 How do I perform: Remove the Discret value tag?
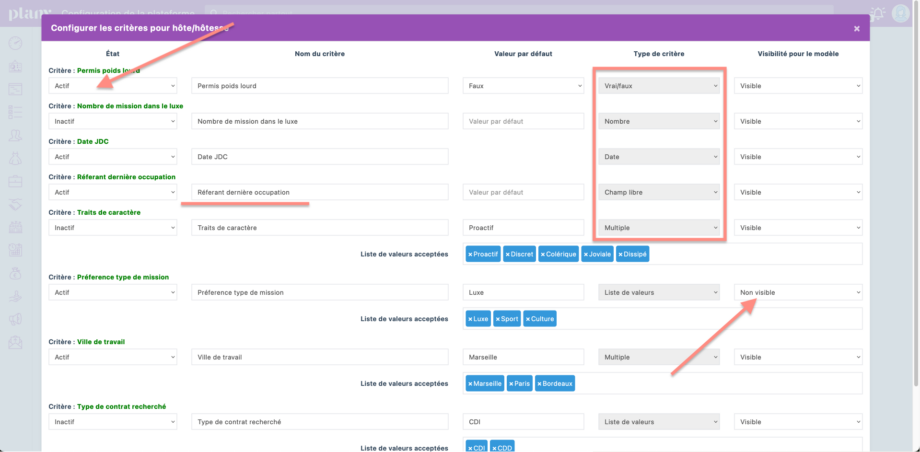[509, 254]
